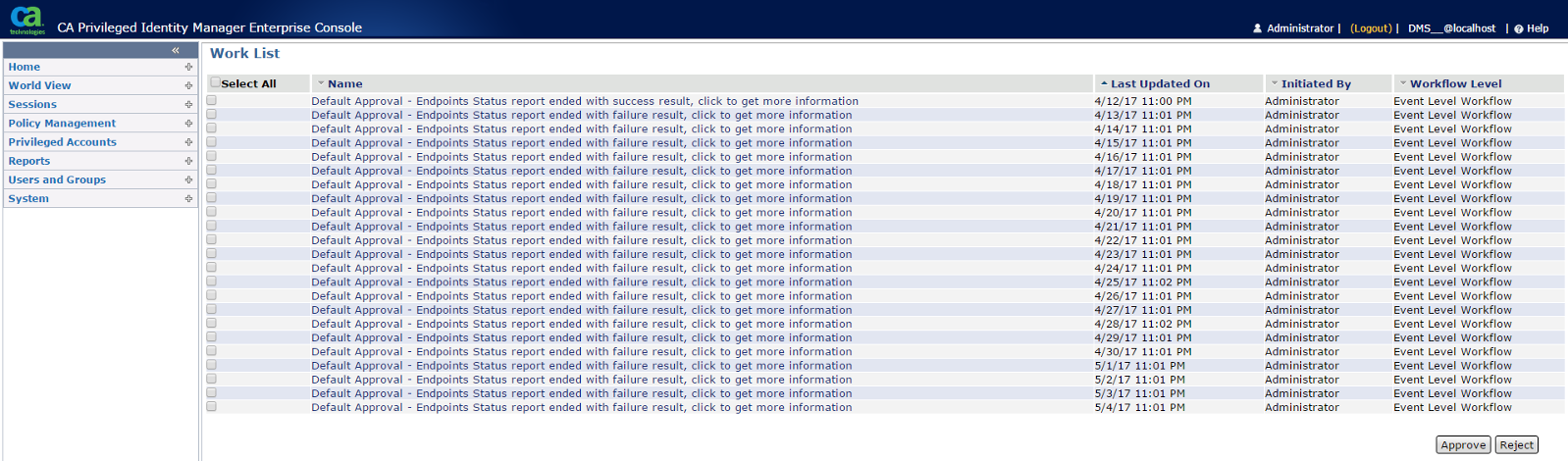Click the date 5/2/17 11:01 PM
The width and height of the screenshot is (1568, 461).
[1139, 380]
